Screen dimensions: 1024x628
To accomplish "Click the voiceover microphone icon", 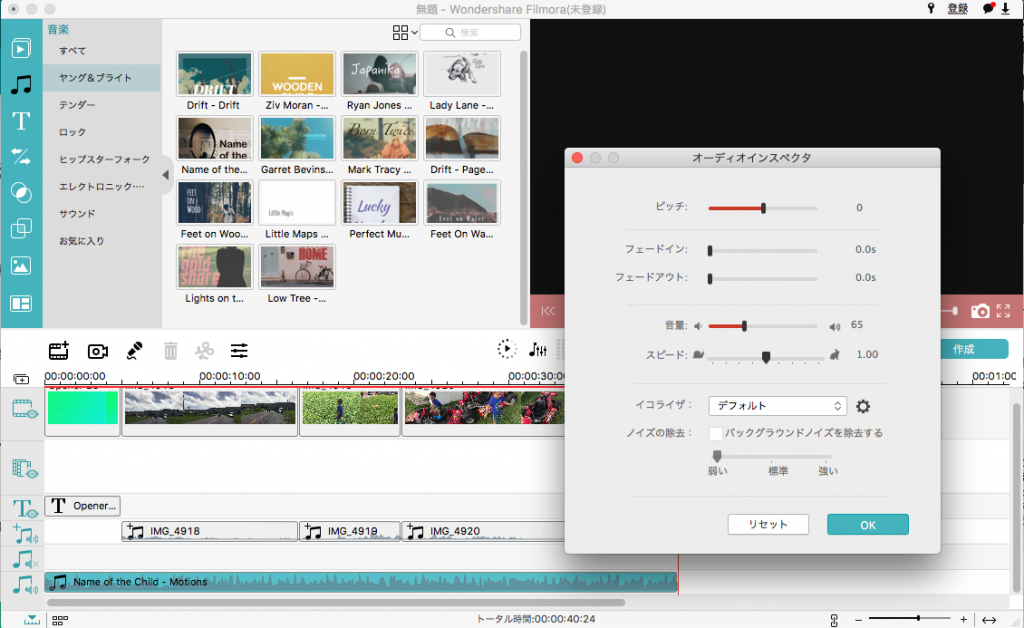I will 134,351.
